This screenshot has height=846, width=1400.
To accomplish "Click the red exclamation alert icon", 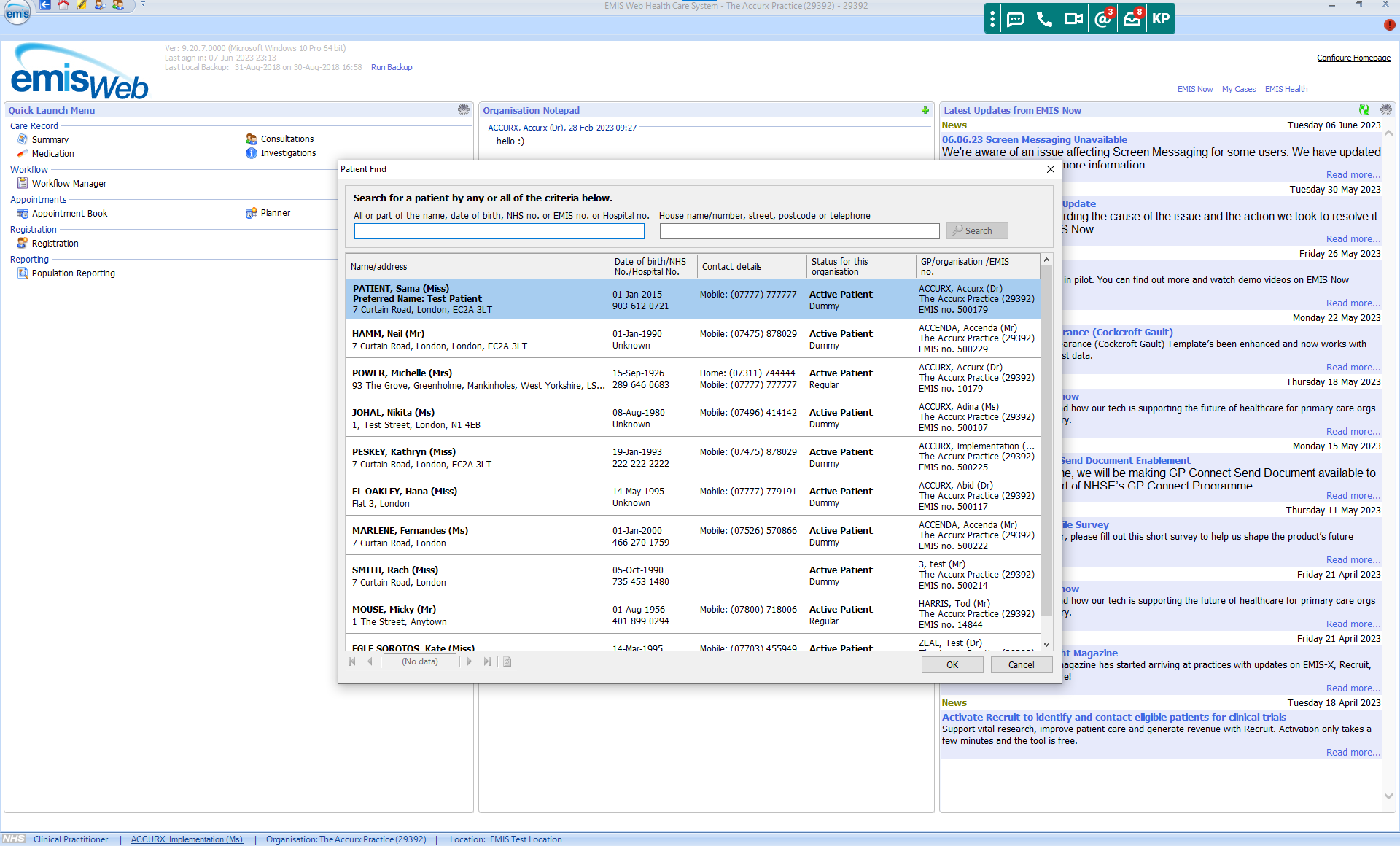I will [1389, 25].
